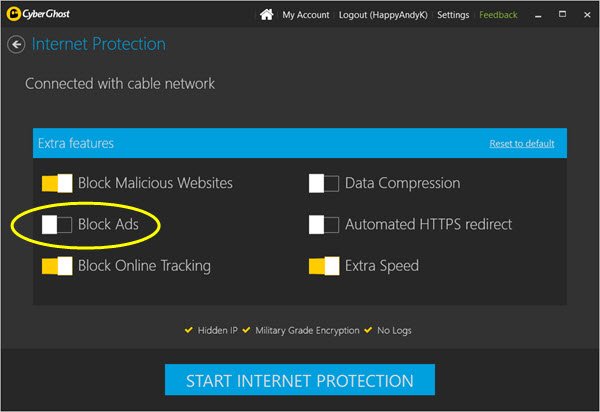Open the Feedback link
600x412 pixels.
click(x=498, y=15)
